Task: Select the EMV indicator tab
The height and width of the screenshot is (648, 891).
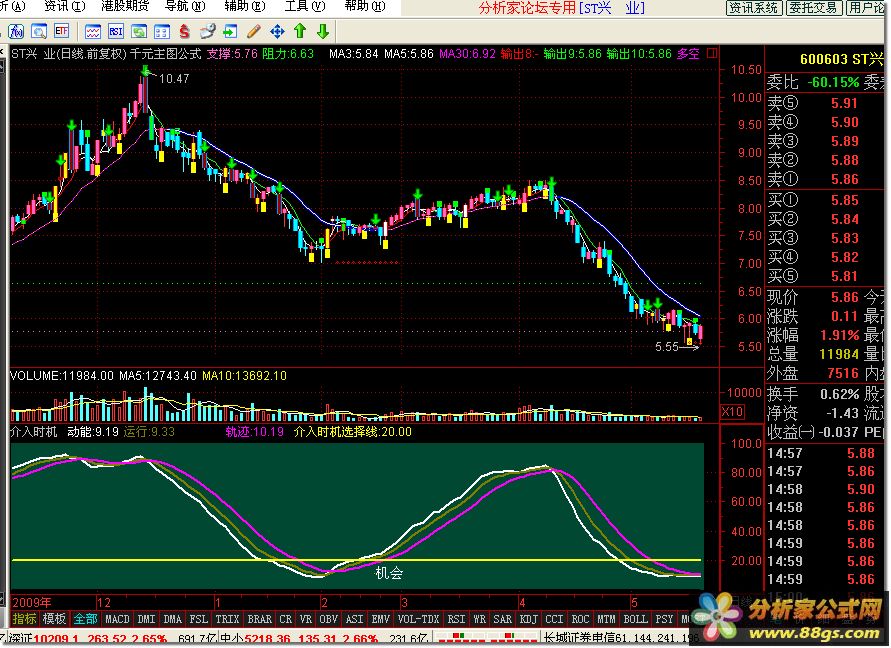Action: (381, 619)
